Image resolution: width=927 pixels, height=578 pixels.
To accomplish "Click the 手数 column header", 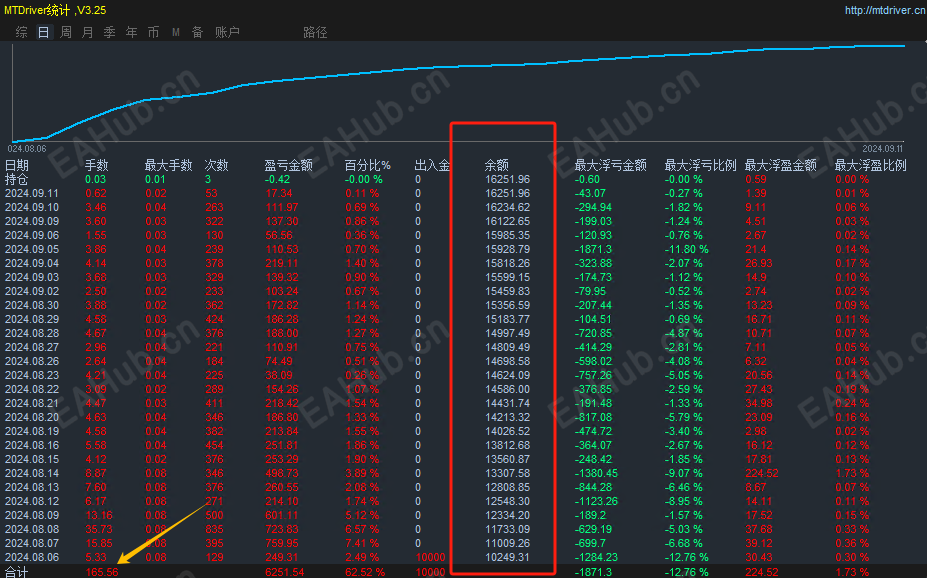I will pyautogui.click(x=96, y=165).
